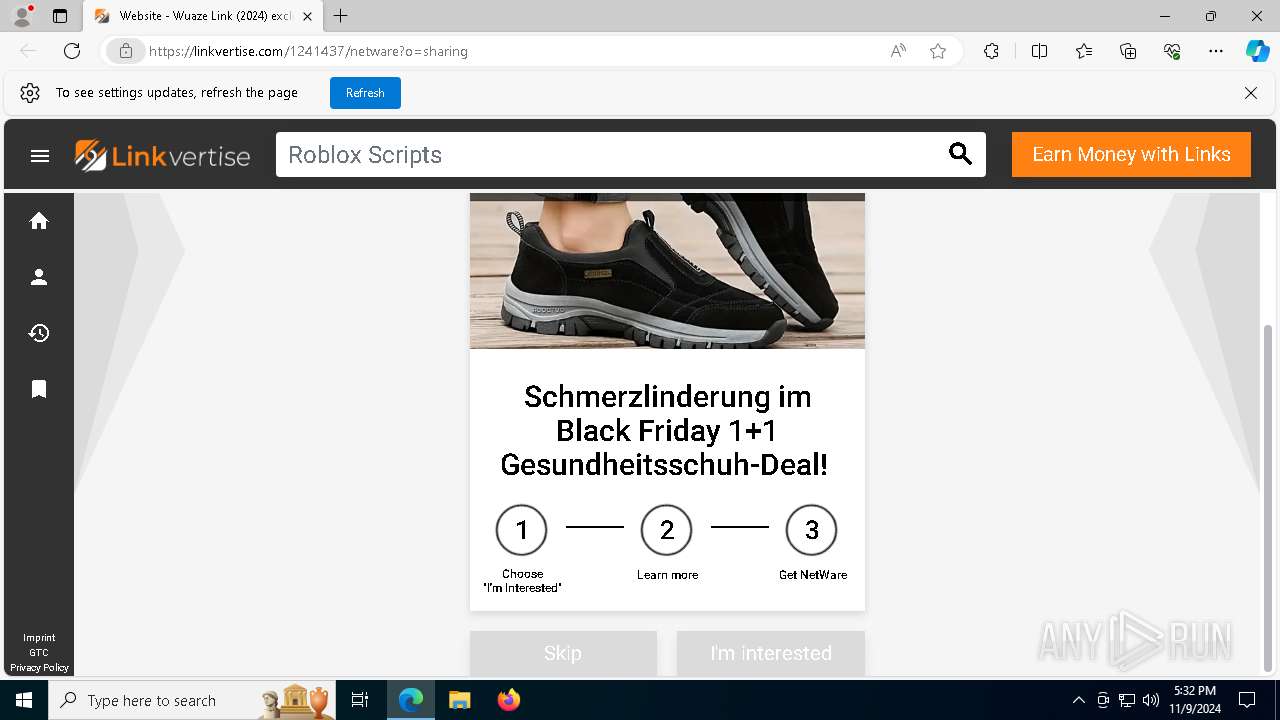Click the shoe advertisement image
The width and height of the screenshot is (1280, 720).
667,271
